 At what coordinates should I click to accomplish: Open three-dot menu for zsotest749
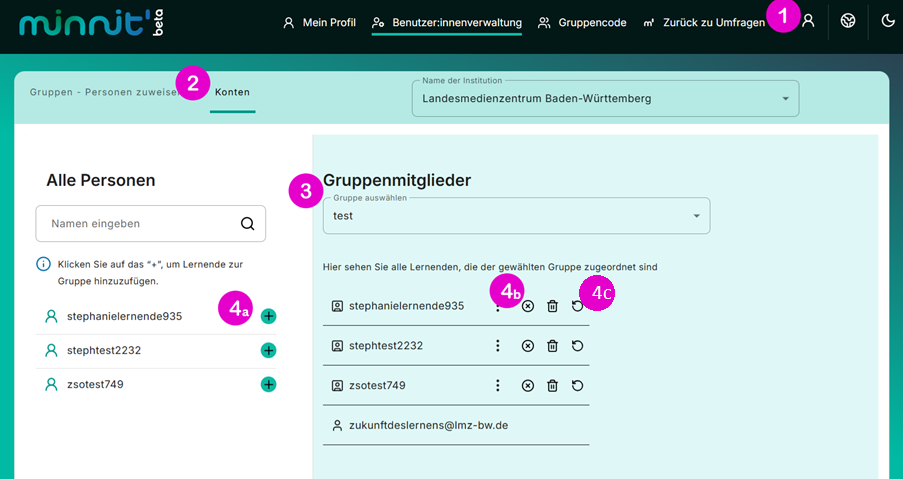(498, 385)
